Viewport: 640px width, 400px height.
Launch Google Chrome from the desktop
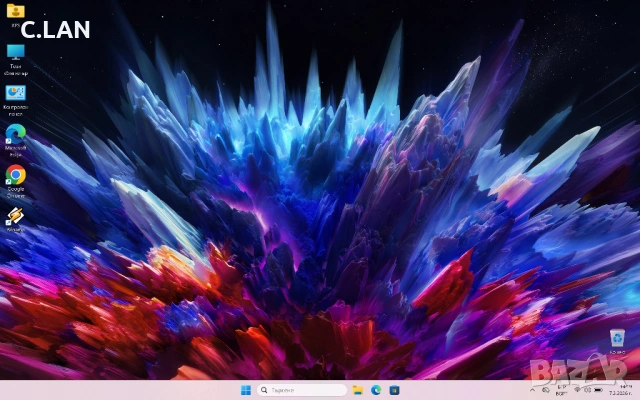point(16,176)
